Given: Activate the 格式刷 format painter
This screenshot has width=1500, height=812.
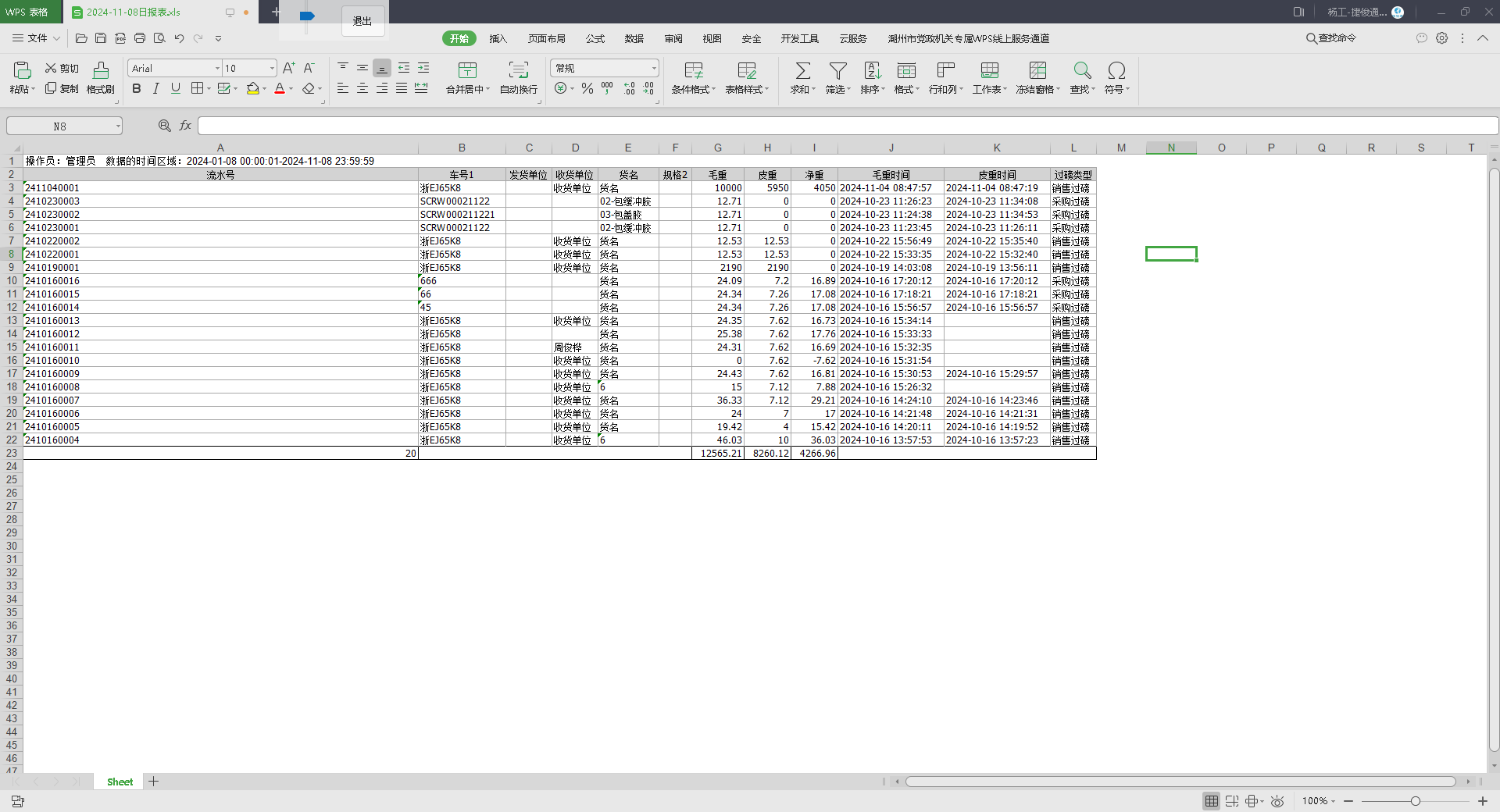Looking at the screenshot, I should [x=101, y=77].
